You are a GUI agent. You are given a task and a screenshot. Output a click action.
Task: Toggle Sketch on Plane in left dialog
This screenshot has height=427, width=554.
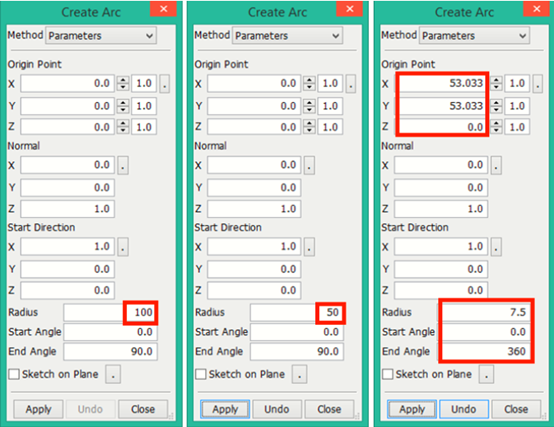(x=14, y=374)
